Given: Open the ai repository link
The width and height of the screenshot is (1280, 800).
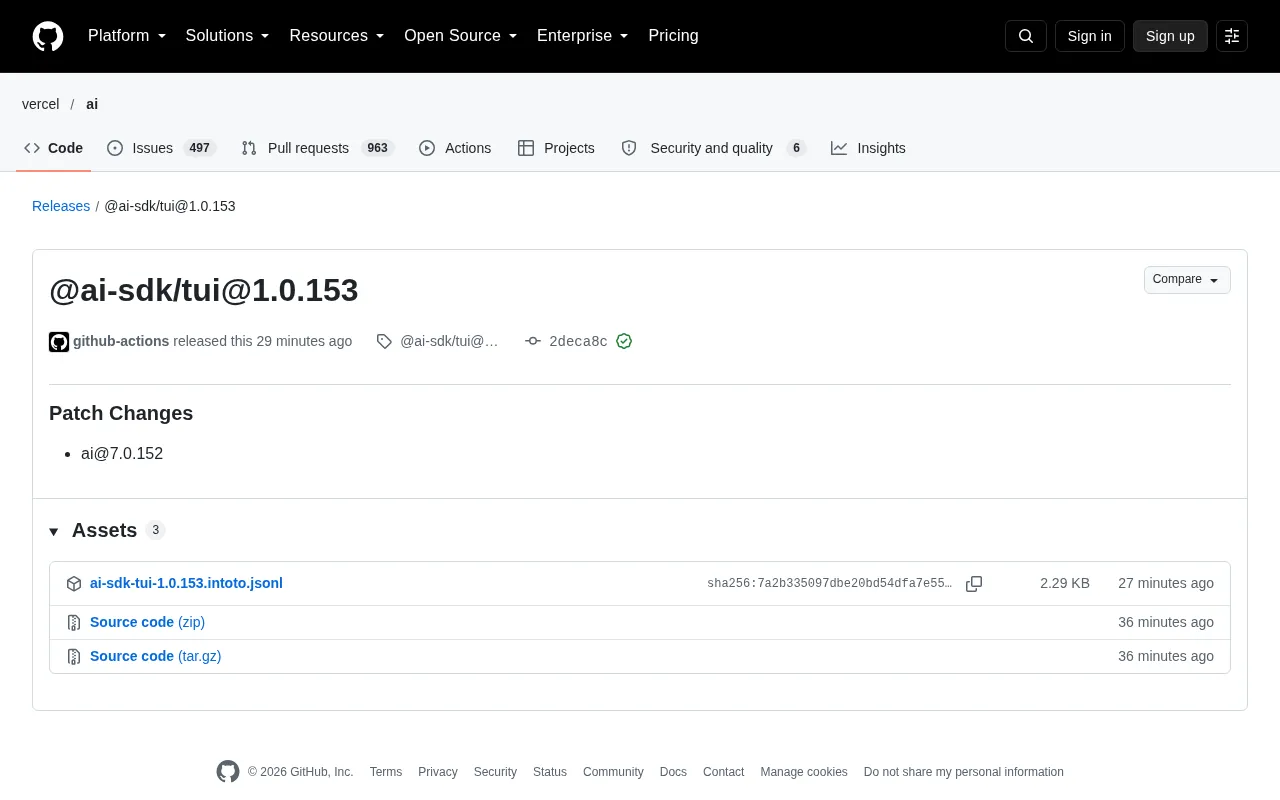Looking at the screenshot, I should [92, 104].
